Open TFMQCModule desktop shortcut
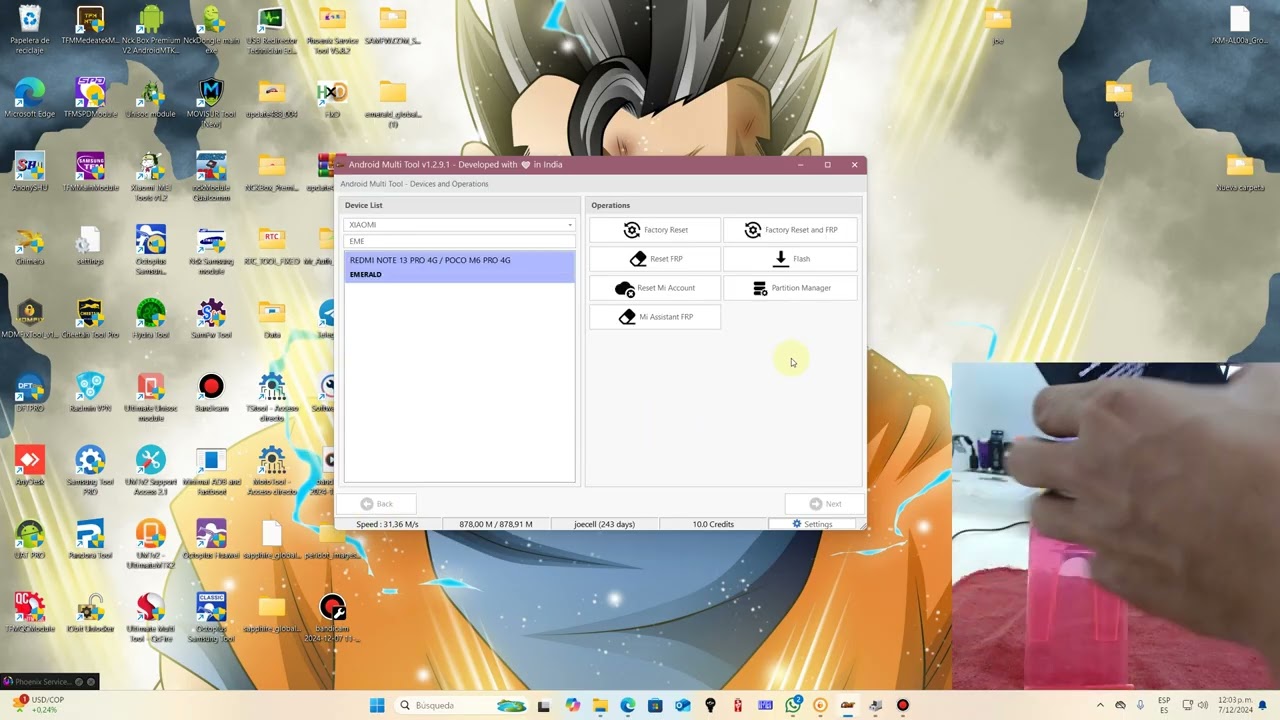This screenshot has width=1280, height=720. pyautogui.click(x=30, y=613)
